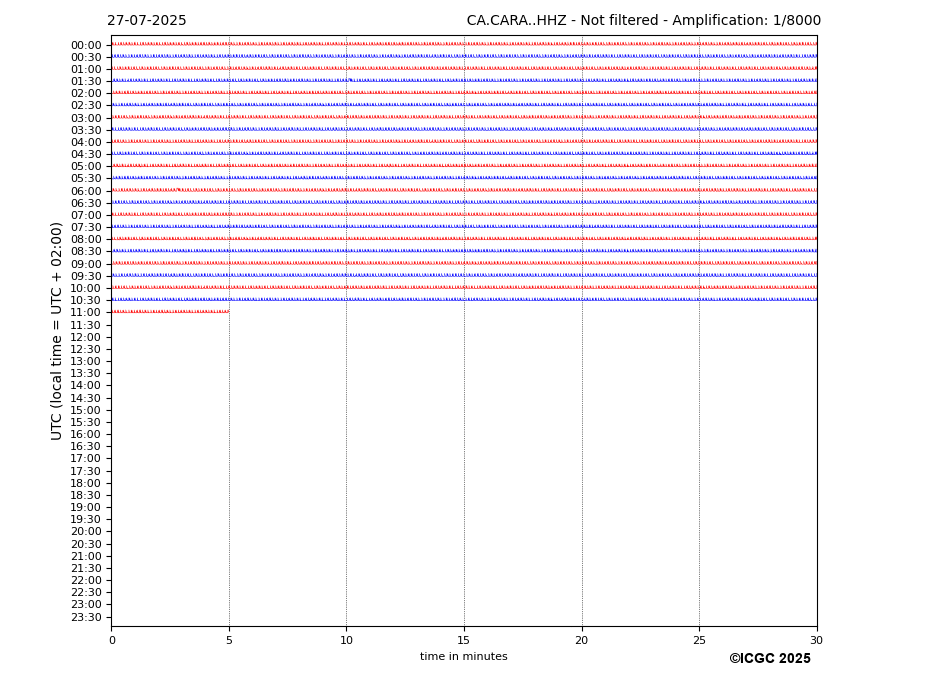The height and width of the screenshot is (696, 927).
Task: Click the x-axis tick label 20
Action: click(x=582, y=640)
